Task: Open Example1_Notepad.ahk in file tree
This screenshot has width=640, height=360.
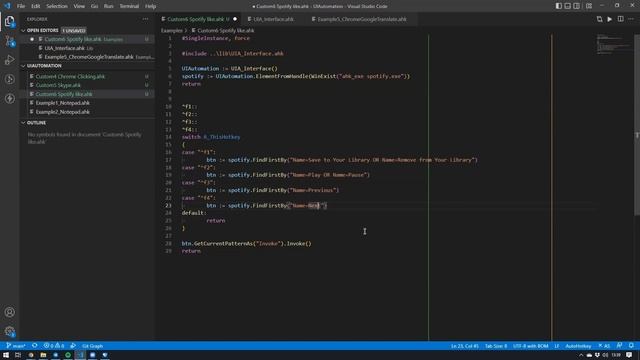Action: tap(62, 103)
